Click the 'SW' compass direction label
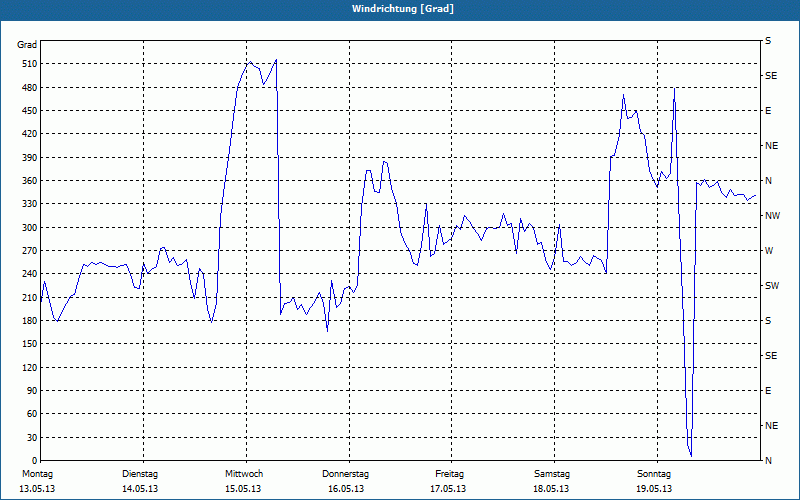 772,286
